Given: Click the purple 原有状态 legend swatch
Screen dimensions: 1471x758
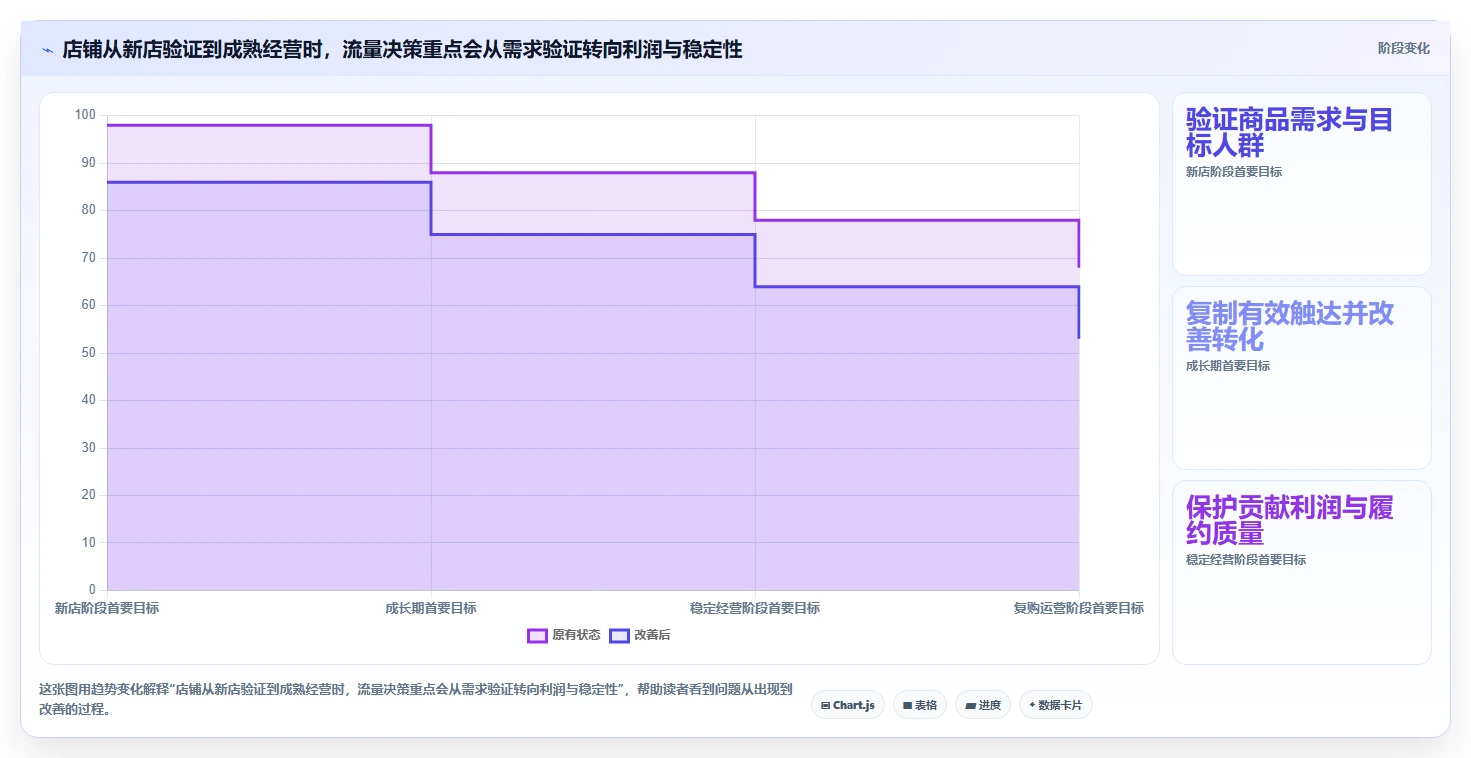Looking at the screenshot, I should (x=537, y=635).
